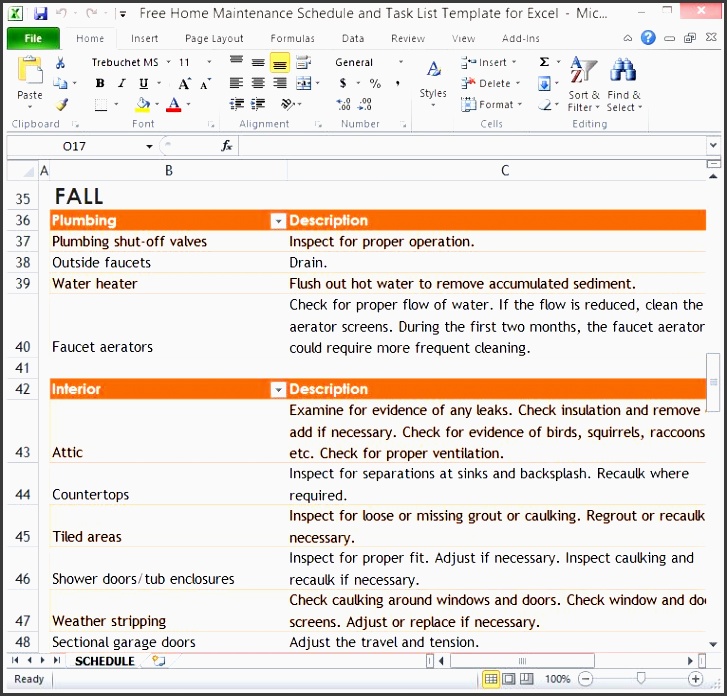This screenshot has width=727, height=696.
Task: Save the workbook using the floppy disk icon
Action: 40,14
